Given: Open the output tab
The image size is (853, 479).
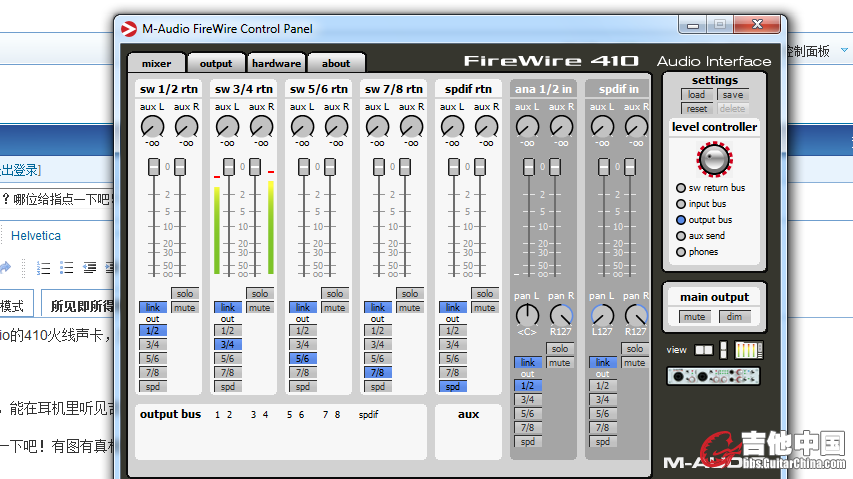Looking at the screenshot, I should (216, 63).
